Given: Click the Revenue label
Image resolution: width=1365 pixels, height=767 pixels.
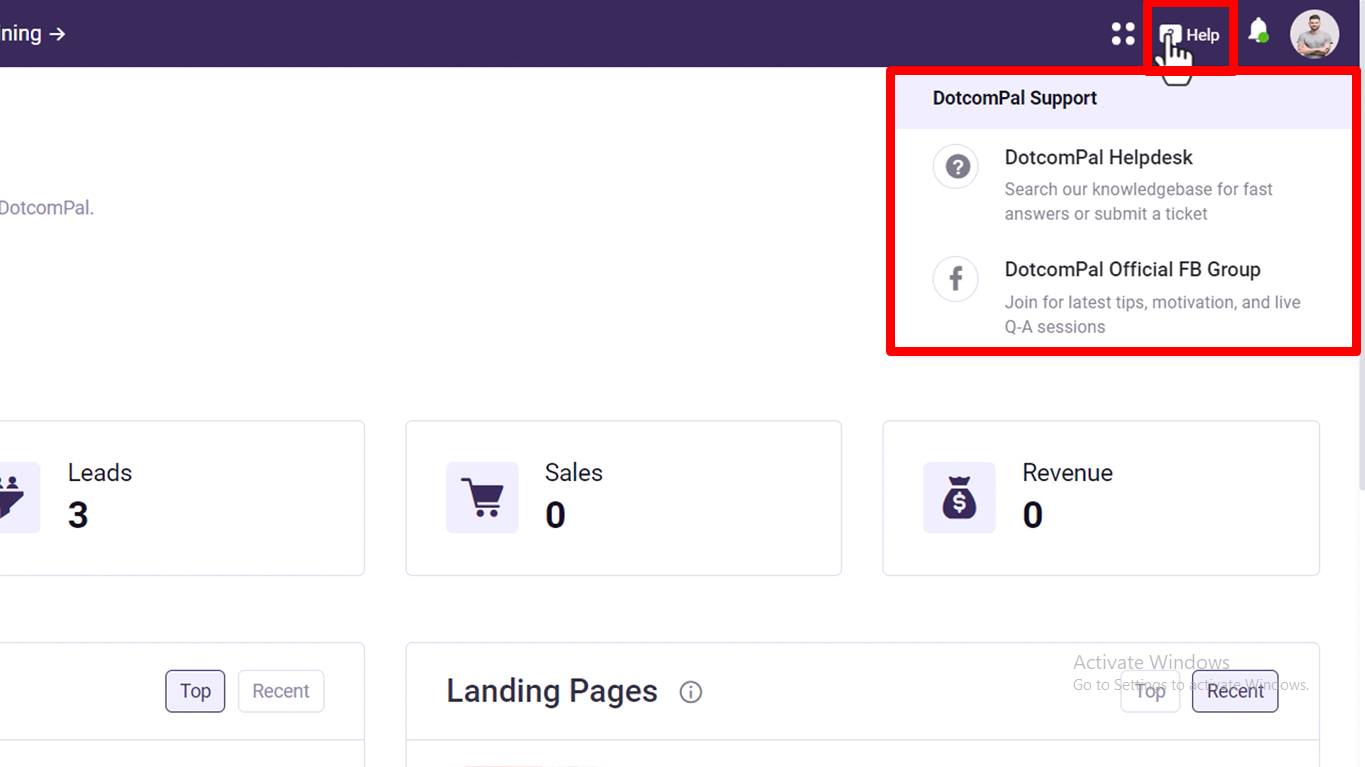Looking at the screenshot, I should (x=1067, y=473).
